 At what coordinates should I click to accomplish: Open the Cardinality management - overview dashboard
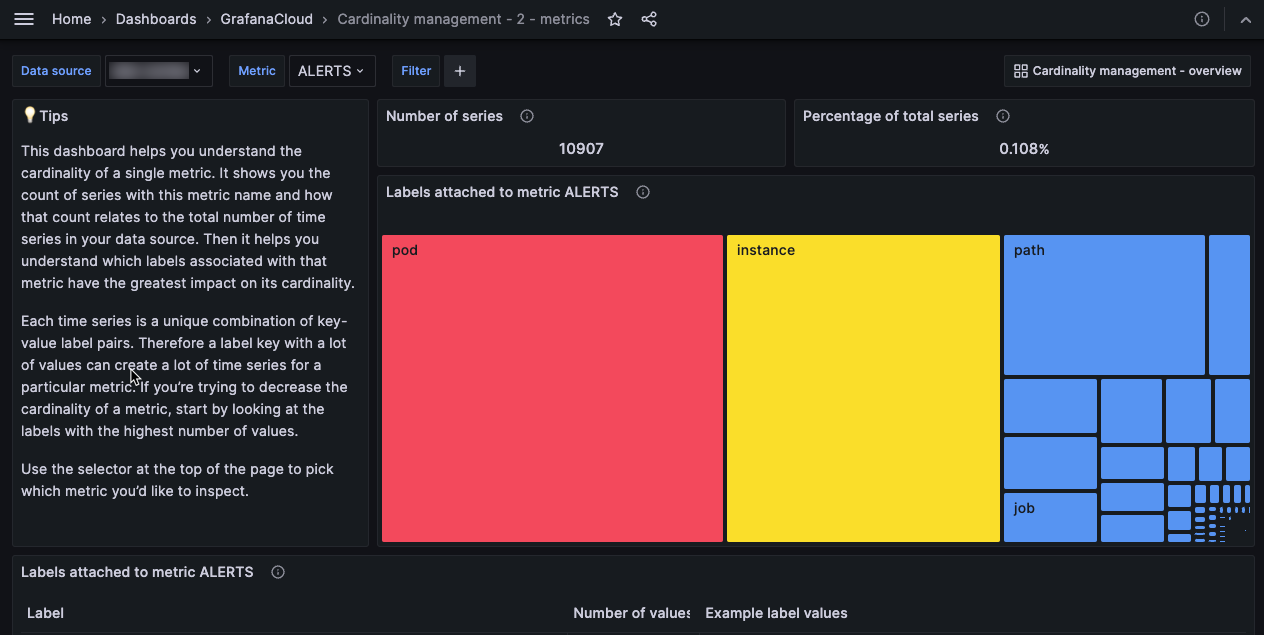1127,70
